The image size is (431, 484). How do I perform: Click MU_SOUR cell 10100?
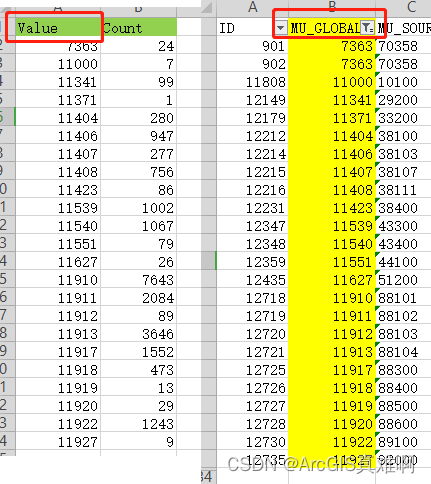point(404,82)
